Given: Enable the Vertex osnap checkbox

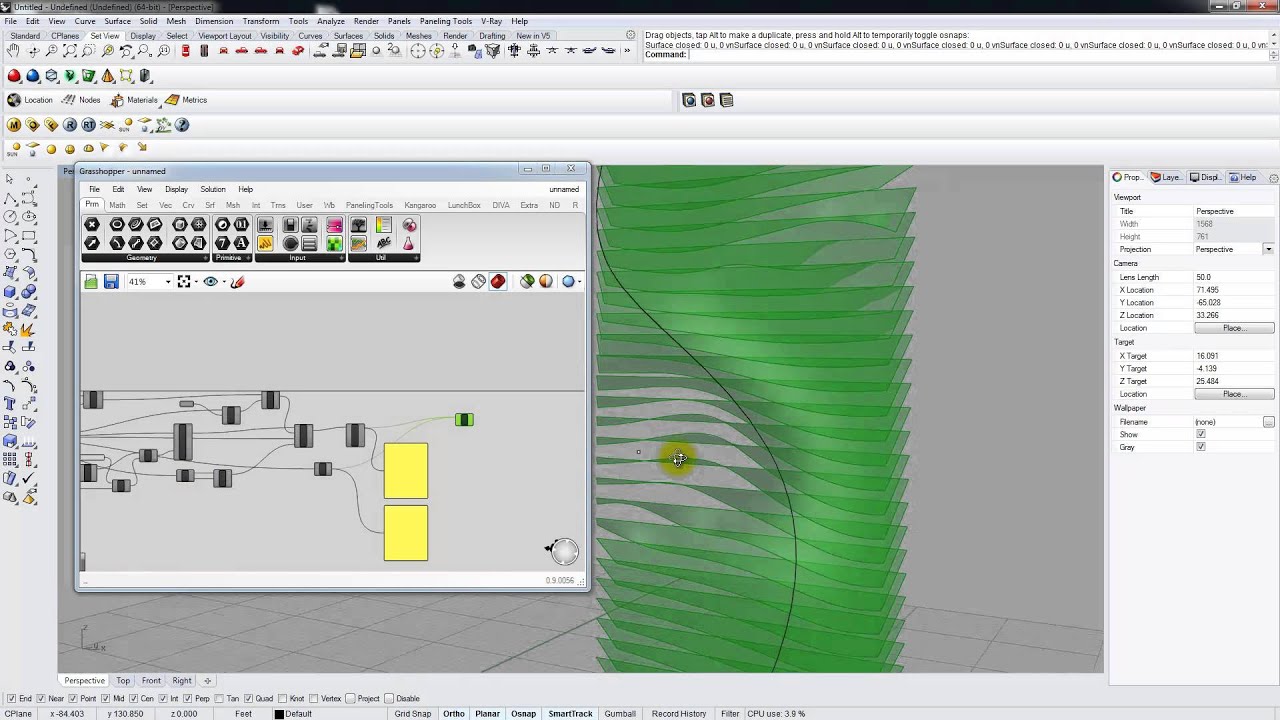Looking at the screenshot, I should pyautogui.click(x=313, y=699).
